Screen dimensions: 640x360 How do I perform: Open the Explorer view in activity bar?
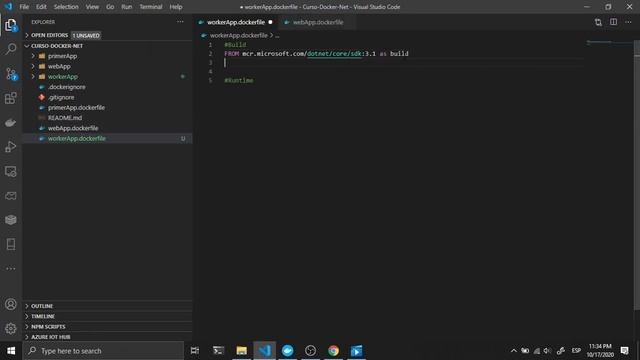tap(11, 25)
